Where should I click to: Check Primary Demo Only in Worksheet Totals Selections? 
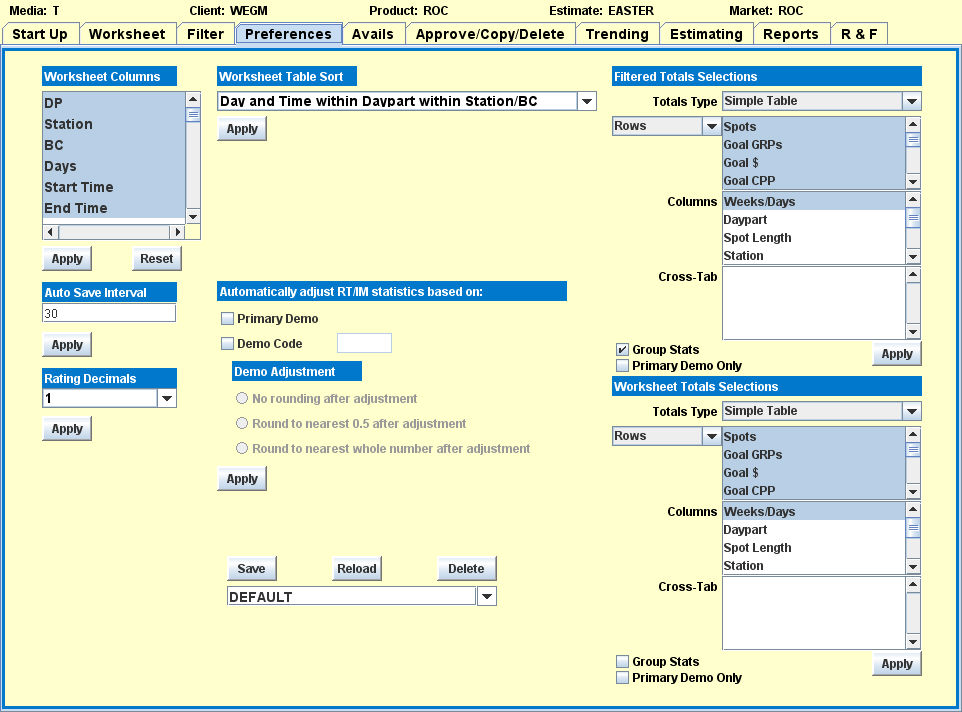click(622, 678)
